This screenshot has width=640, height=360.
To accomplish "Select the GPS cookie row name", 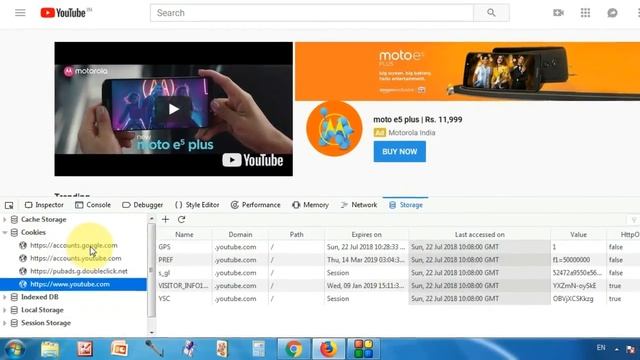I will coord(164,247).
